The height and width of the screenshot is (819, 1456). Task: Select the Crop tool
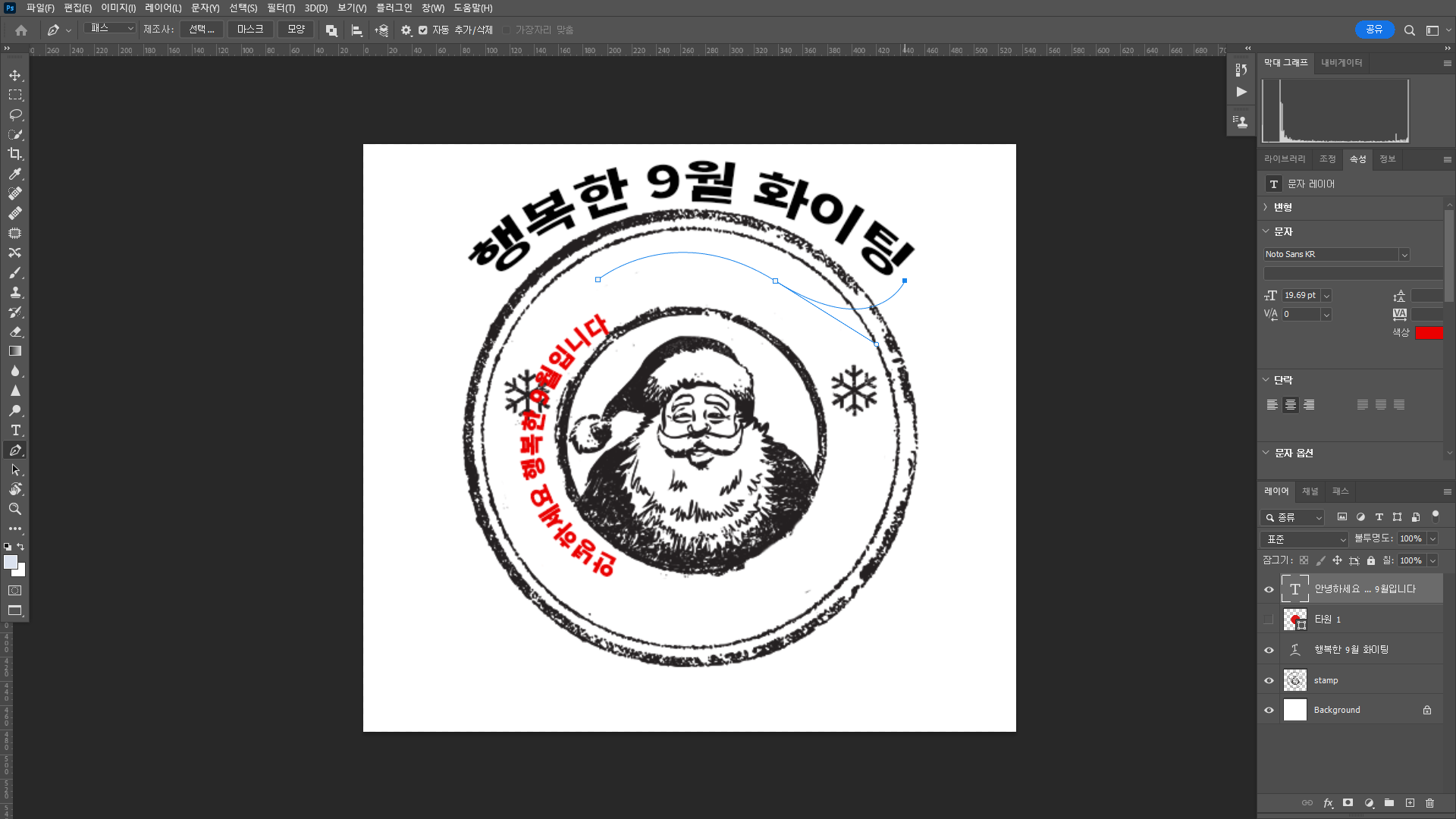(x=15, y=154)
